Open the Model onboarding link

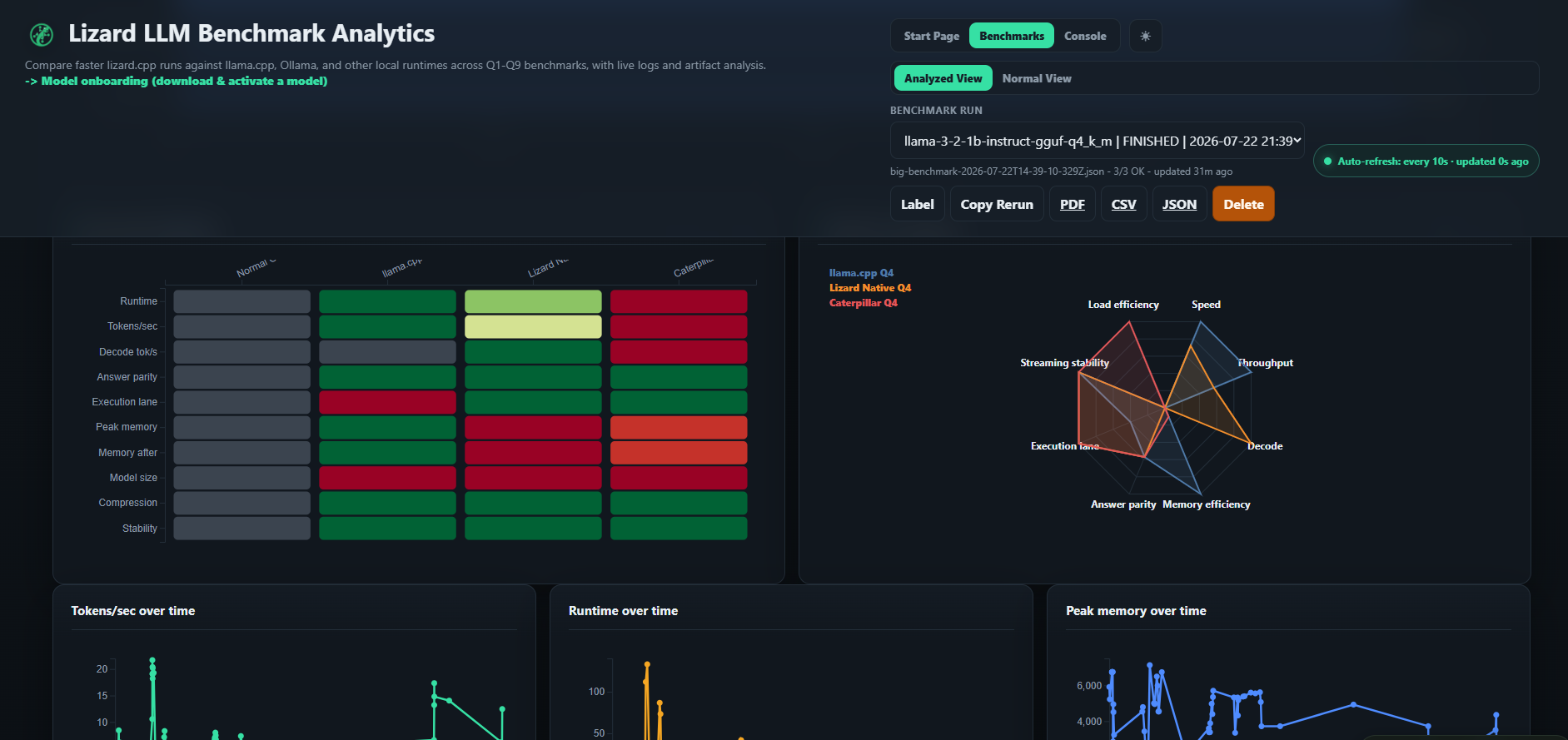point(176,81)
